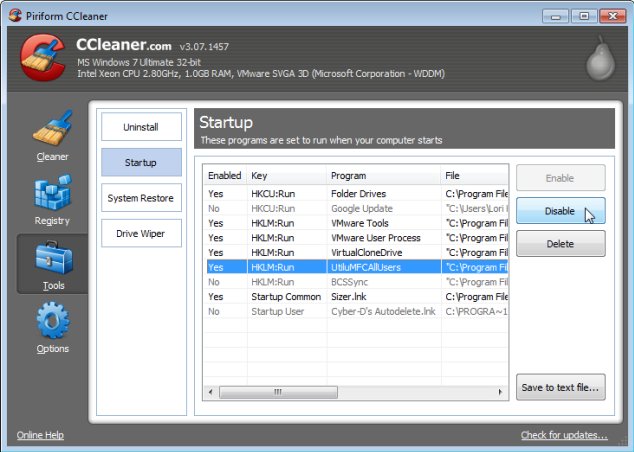The height and width of the screenshot is (452, 634).
Task: Click the title bar CCleaner icon
Action: coord(14,15)
